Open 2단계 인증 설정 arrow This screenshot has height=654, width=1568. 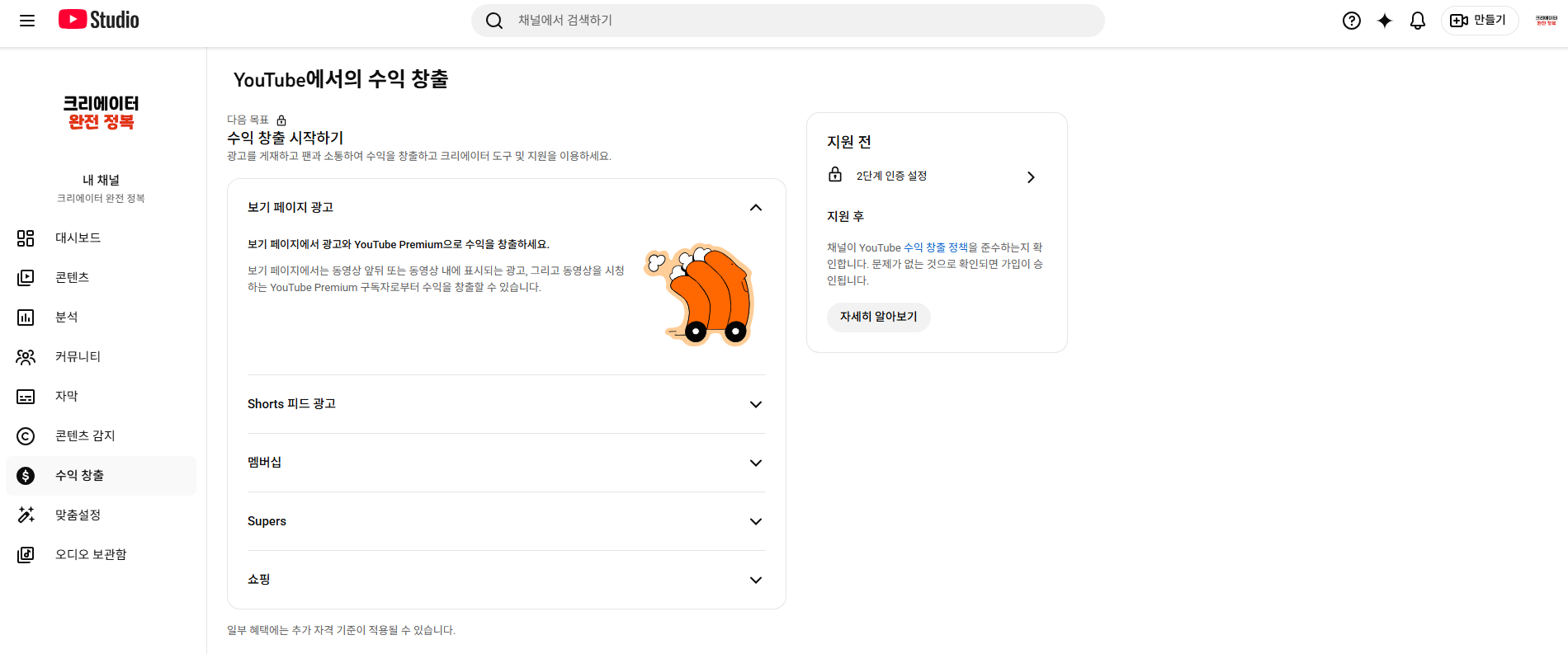[1031, 177]
